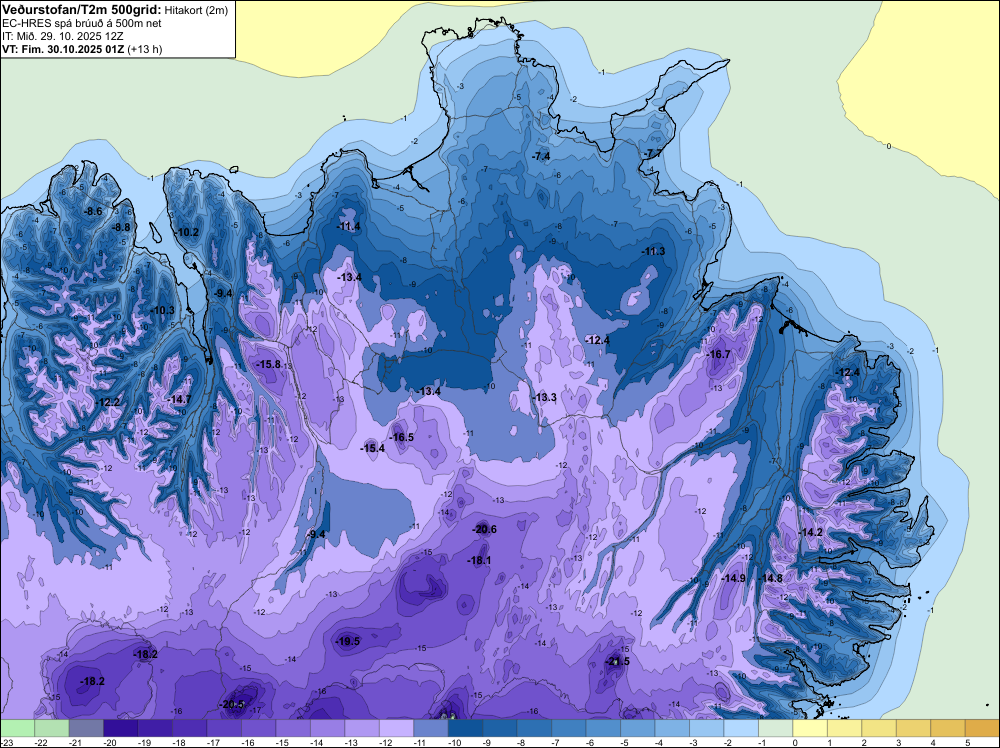This screenshot has height=748, width=1000.
Task: Pick the pale yellow legend swatch for 0
Action: click(809, 728)
